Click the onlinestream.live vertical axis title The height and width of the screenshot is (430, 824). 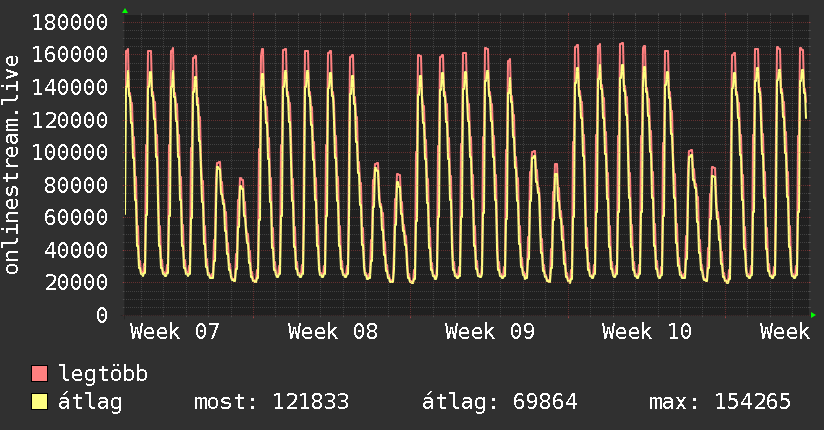13,165
